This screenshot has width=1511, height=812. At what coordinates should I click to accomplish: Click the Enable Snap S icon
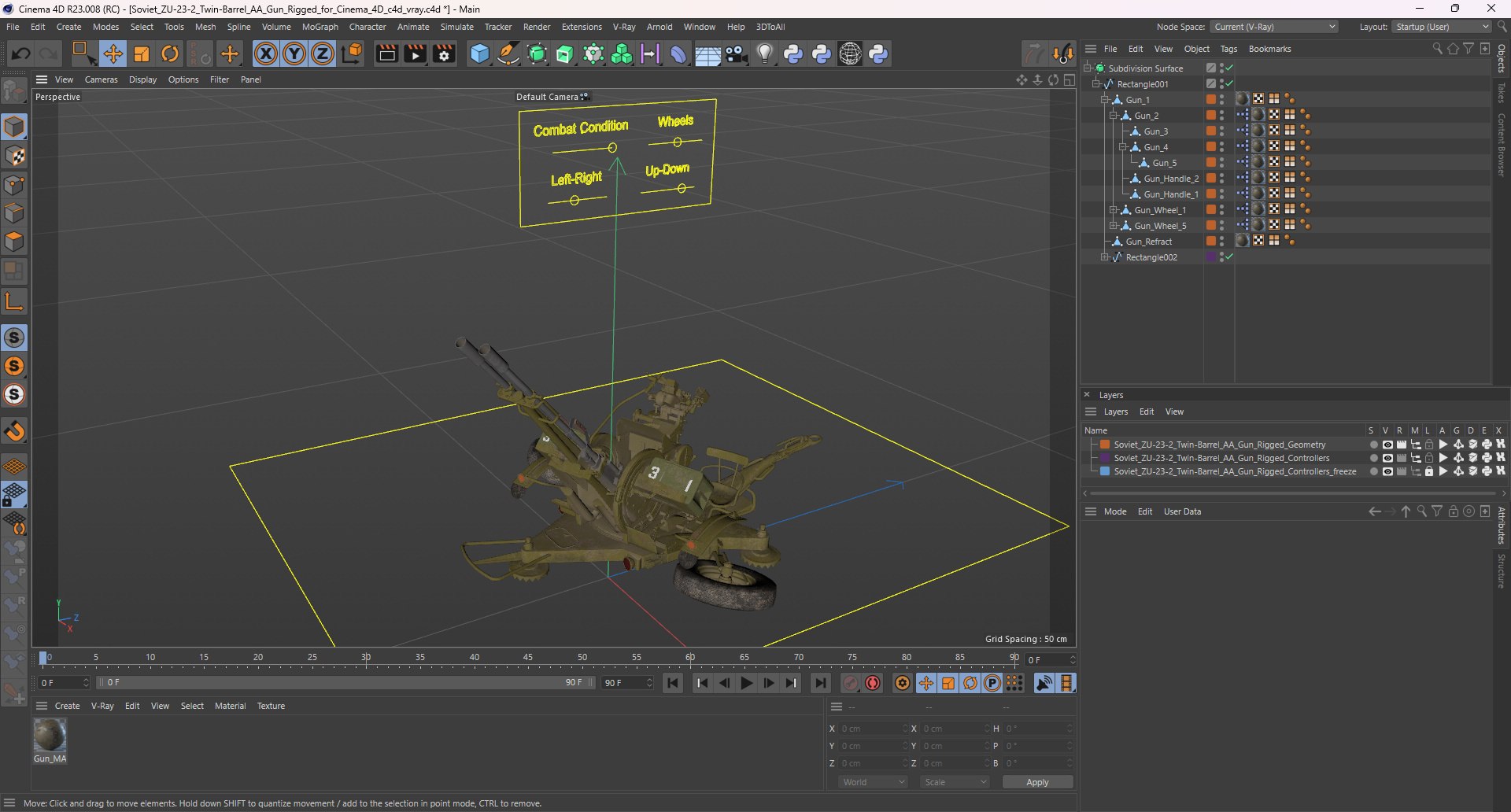click(x=14, y=338)
